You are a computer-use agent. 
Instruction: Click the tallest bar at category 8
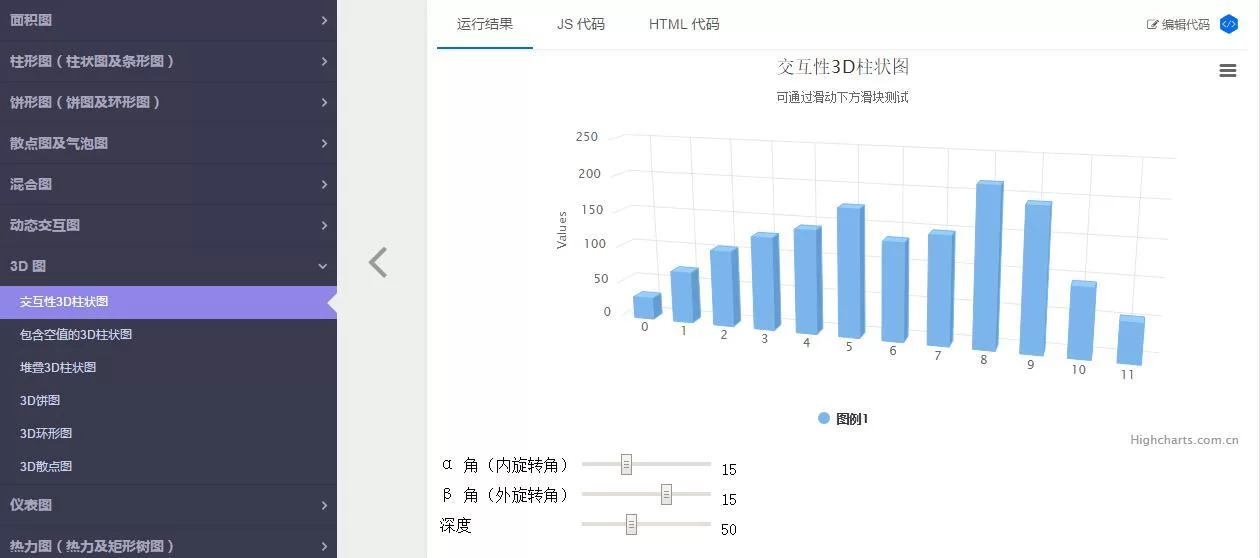click(986, 268)
